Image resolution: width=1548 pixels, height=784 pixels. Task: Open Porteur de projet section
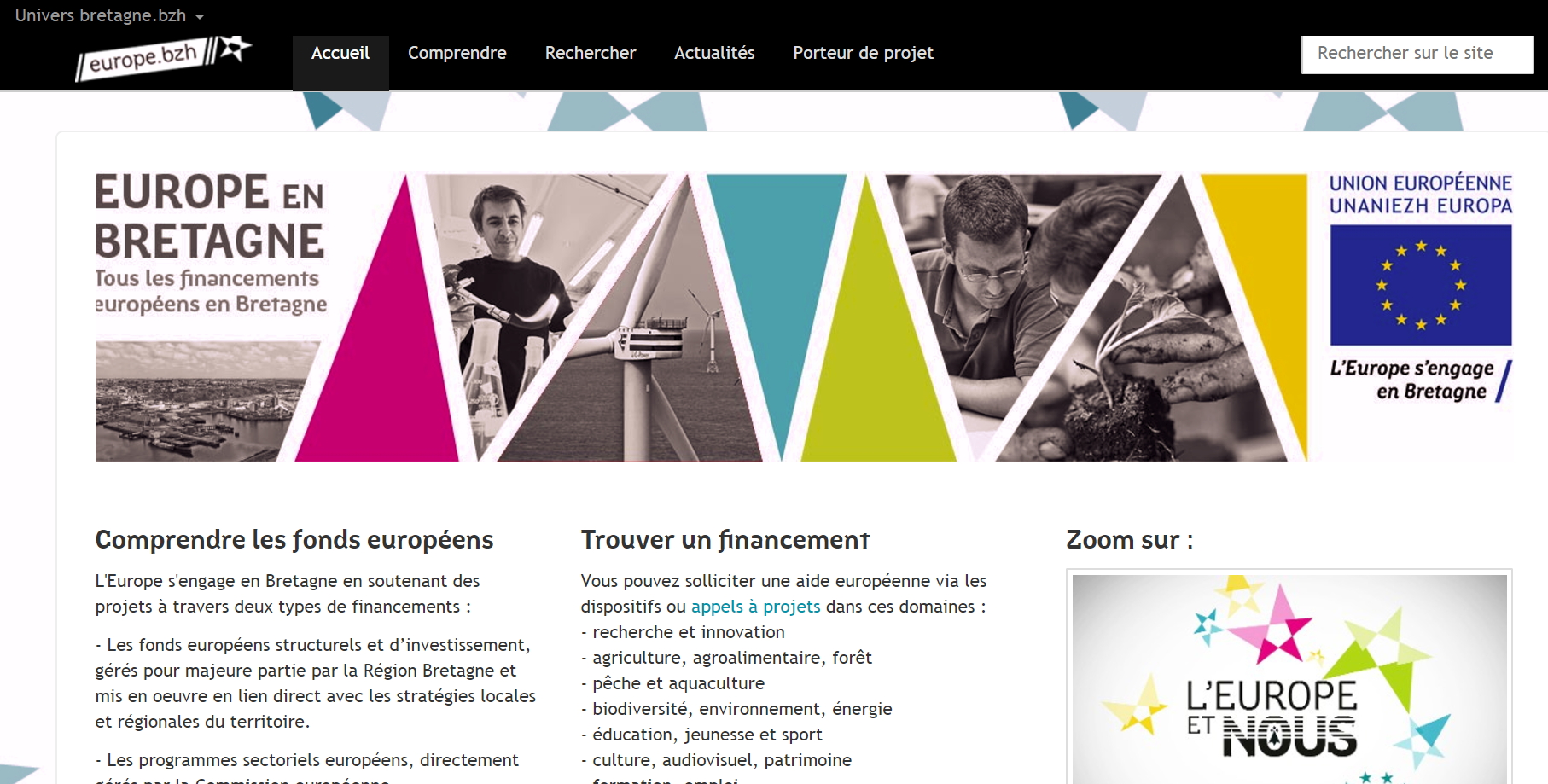click(863, 54)
